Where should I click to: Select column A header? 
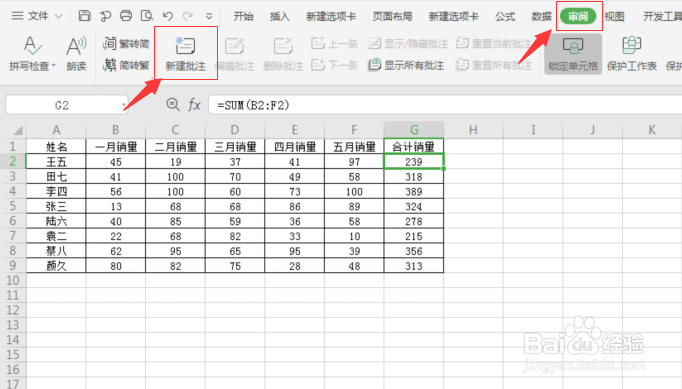tap(56, 130)
